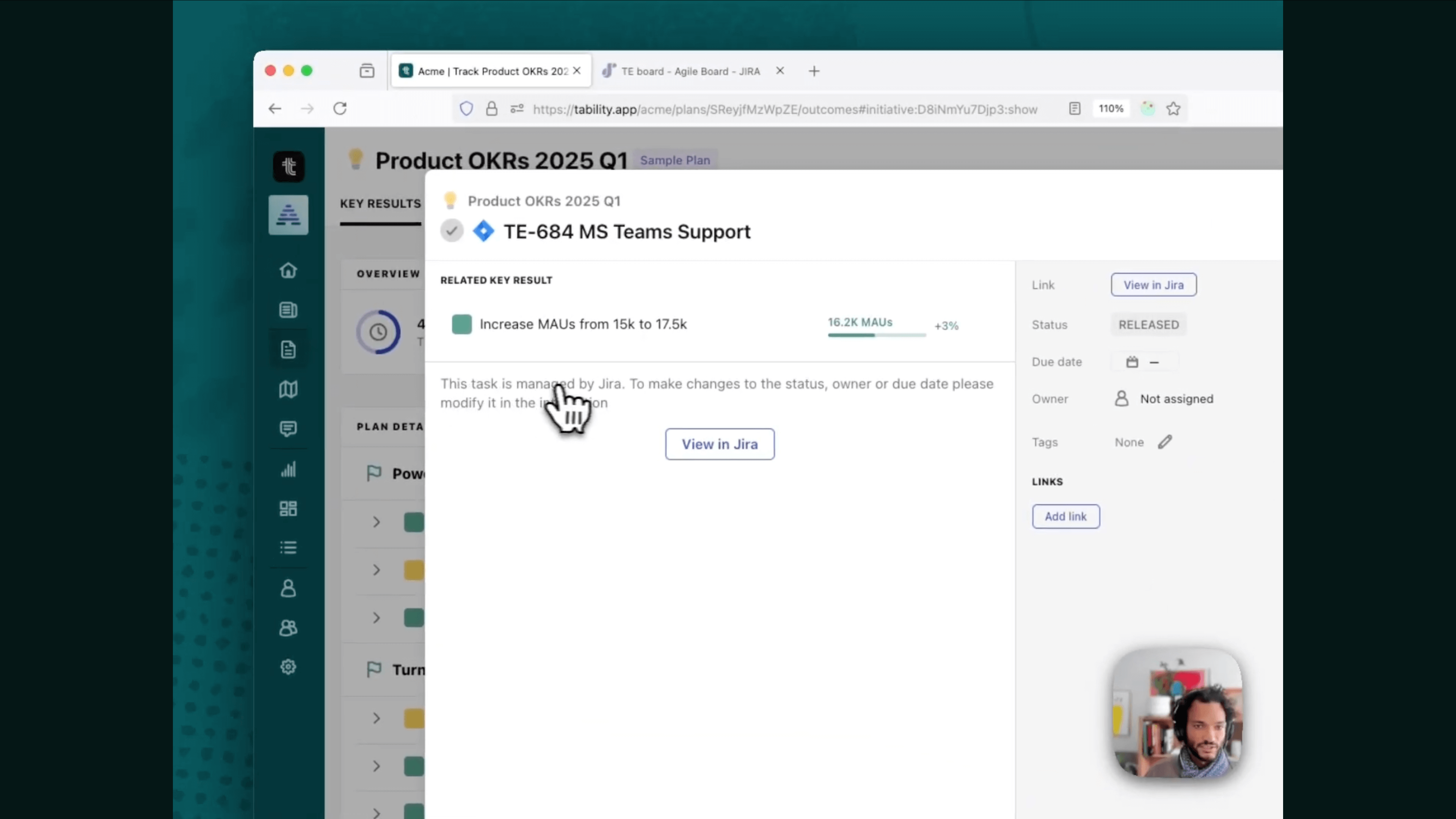The height and width of the screenshot is (819, 1456).
Task: Click the blue Jira diamond icon by TE-684
Action: (x=483, y=231)
